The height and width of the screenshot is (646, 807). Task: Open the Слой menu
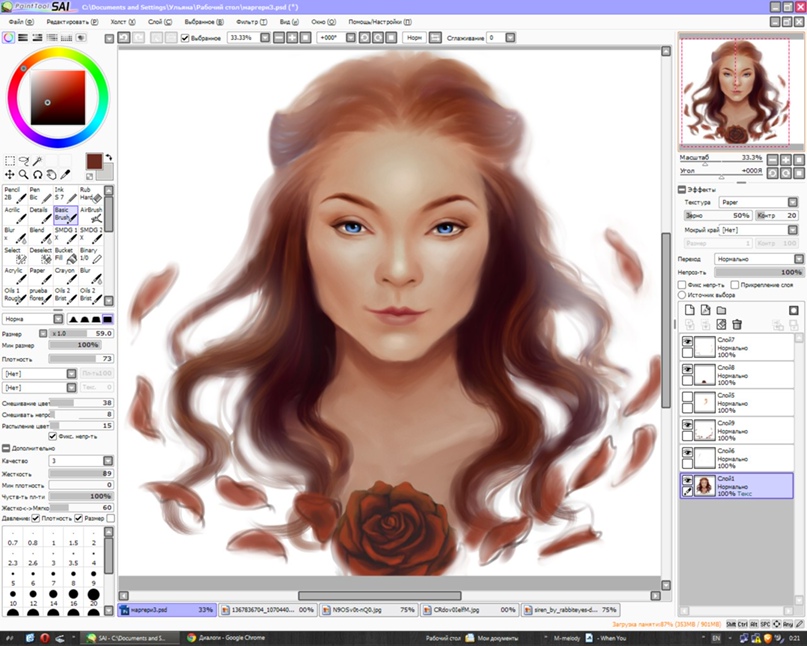(155, 20)
